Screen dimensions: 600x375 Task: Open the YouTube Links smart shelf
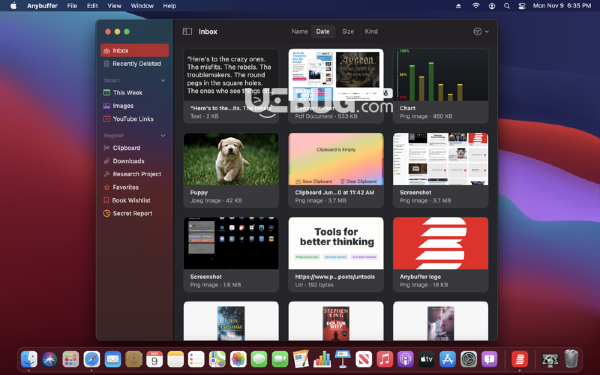coord(134,119)
